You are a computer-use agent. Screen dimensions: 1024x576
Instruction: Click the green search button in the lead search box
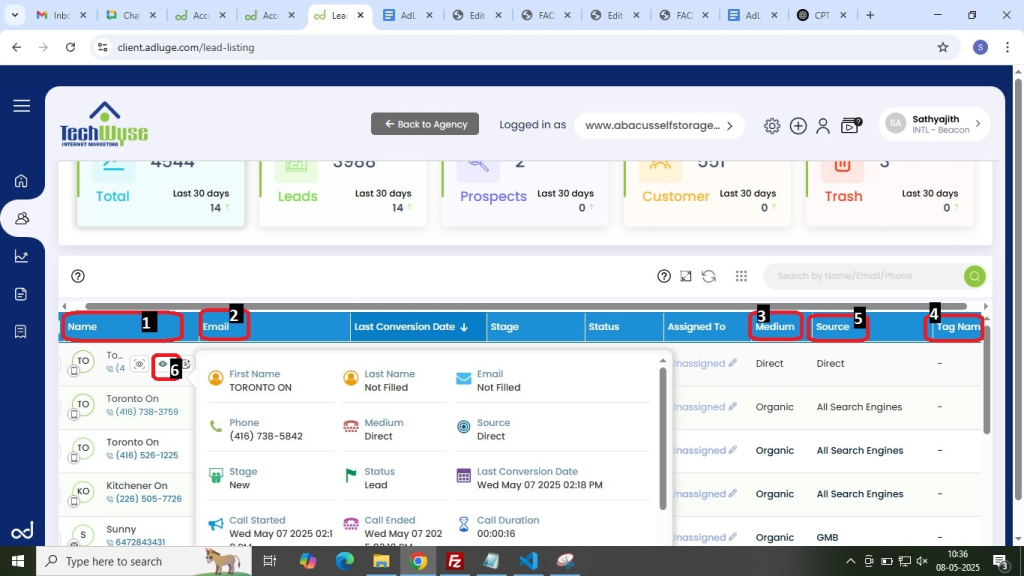tap(973, 277)
